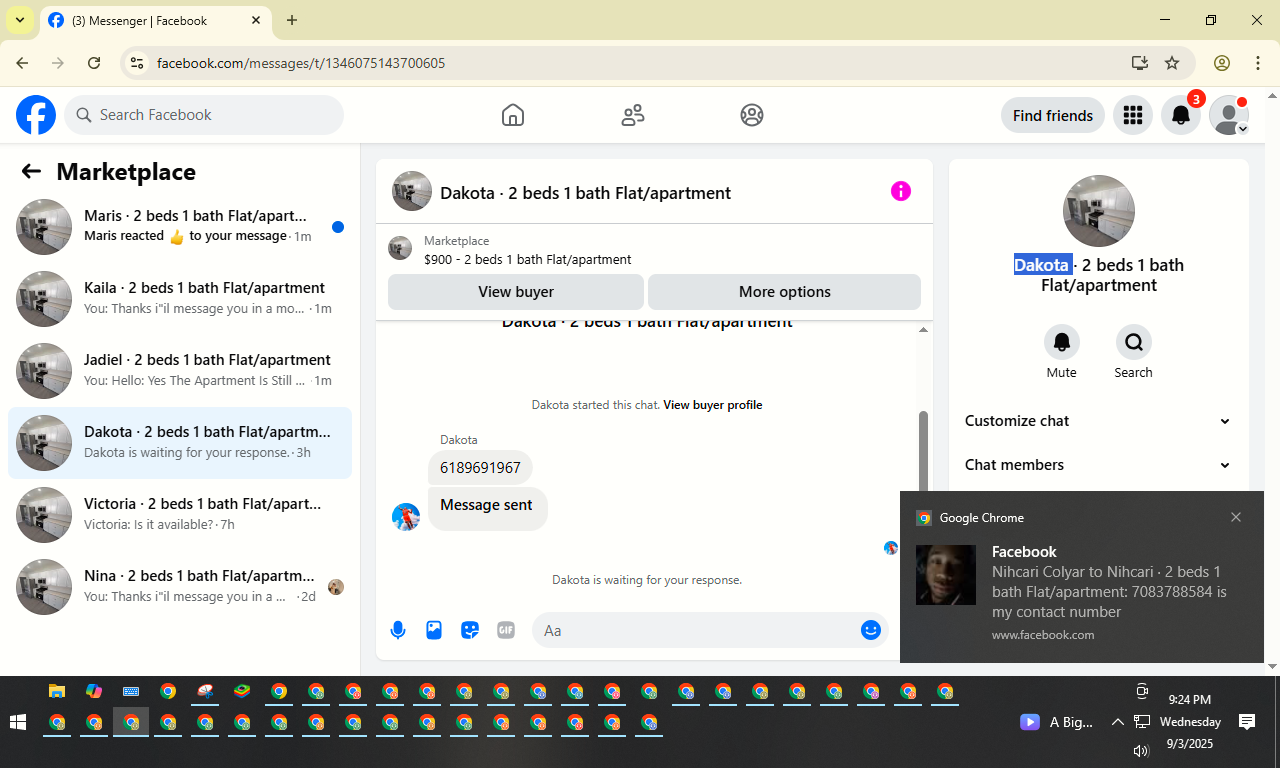The height and width of the screenshot is (768, 1280).
Task: Open the Nina conversation
Action: point(180,587)
